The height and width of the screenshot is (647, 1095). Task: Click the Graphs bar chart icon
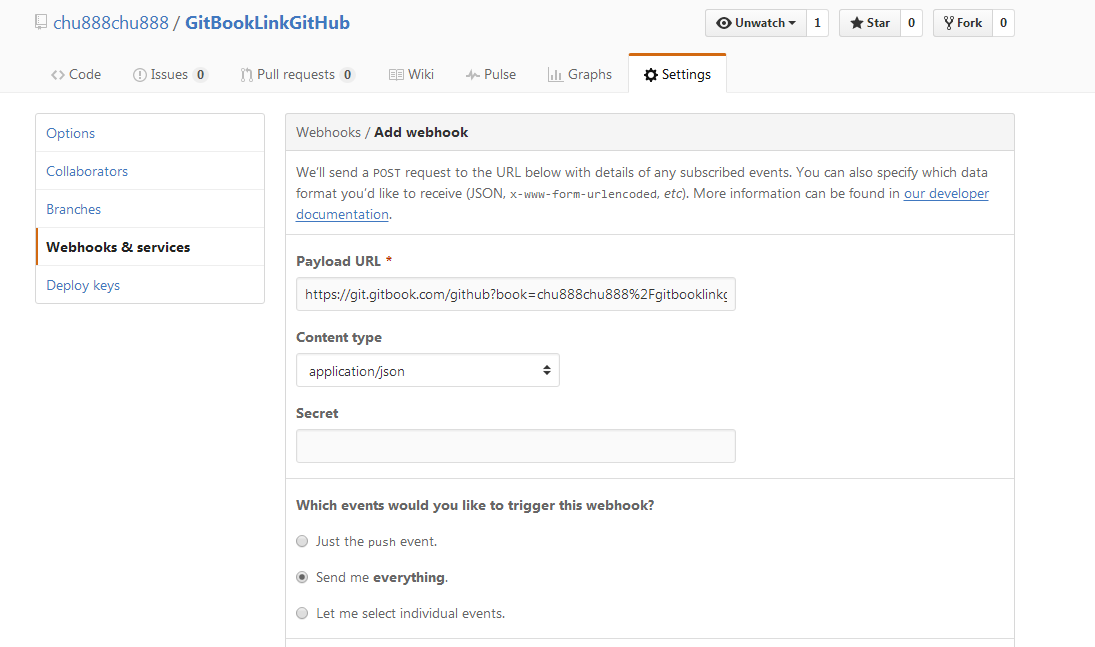pyautogui.click(x=555, y=75)
